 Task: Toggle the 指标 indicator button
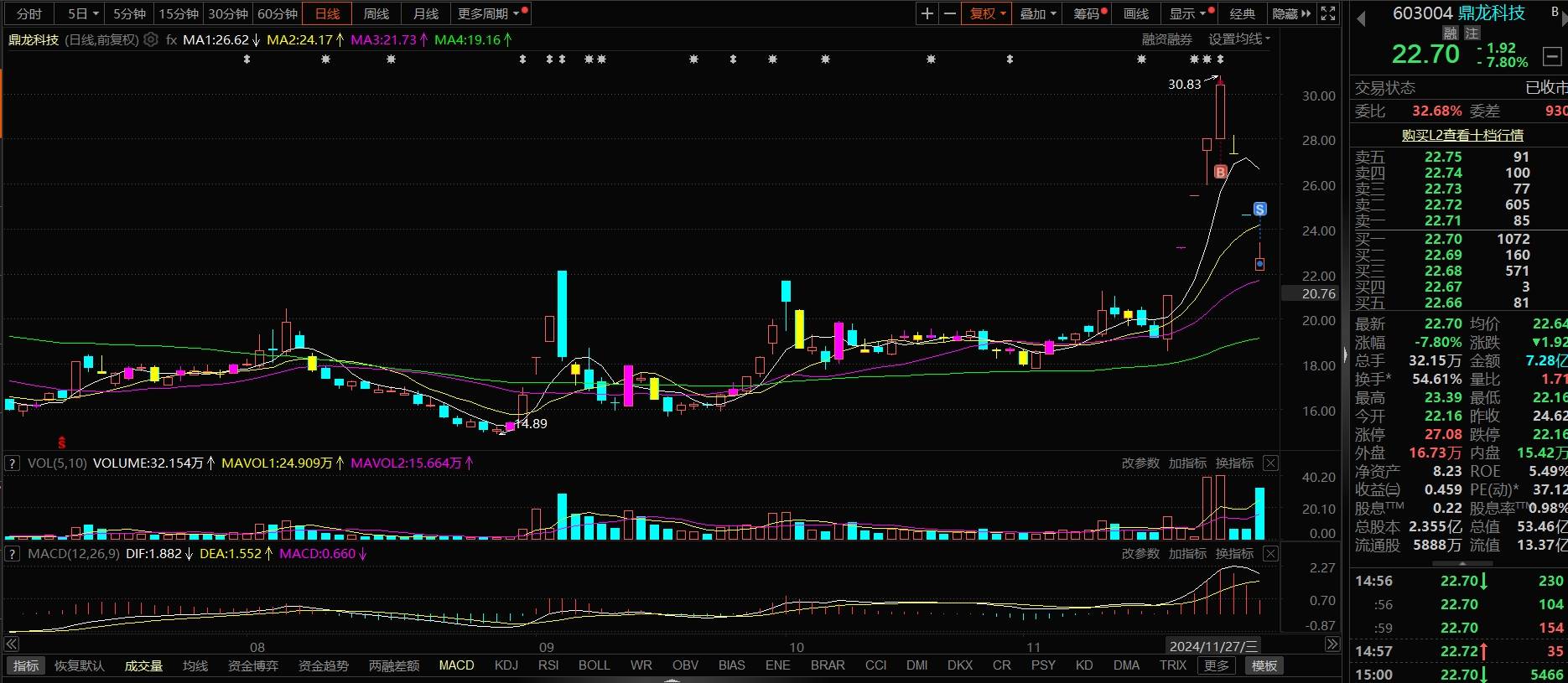pos(26,665)
